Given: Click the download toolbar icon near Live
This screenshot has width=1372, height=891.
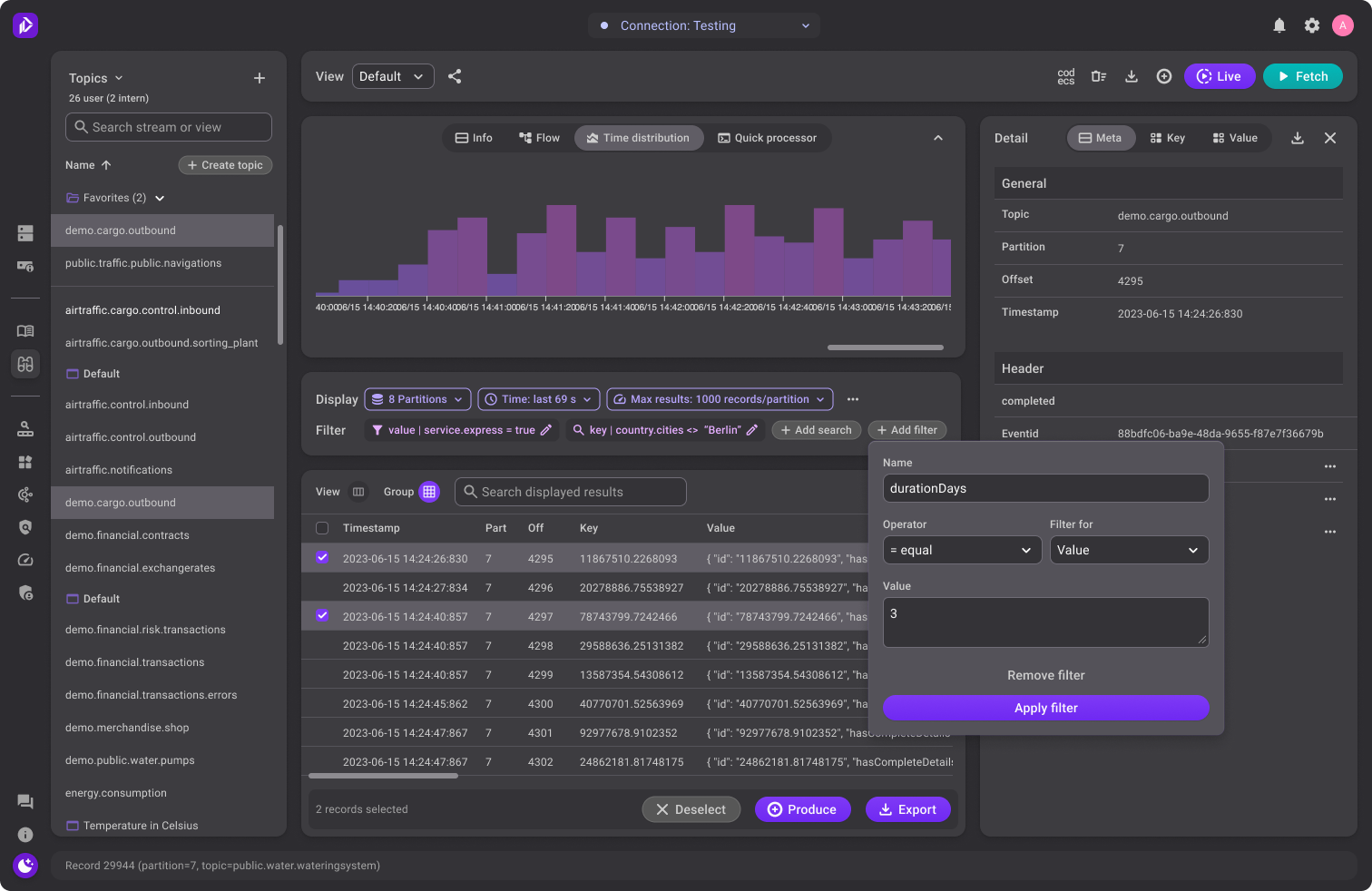Looking at the screenshot, I should coord(1132,76).
